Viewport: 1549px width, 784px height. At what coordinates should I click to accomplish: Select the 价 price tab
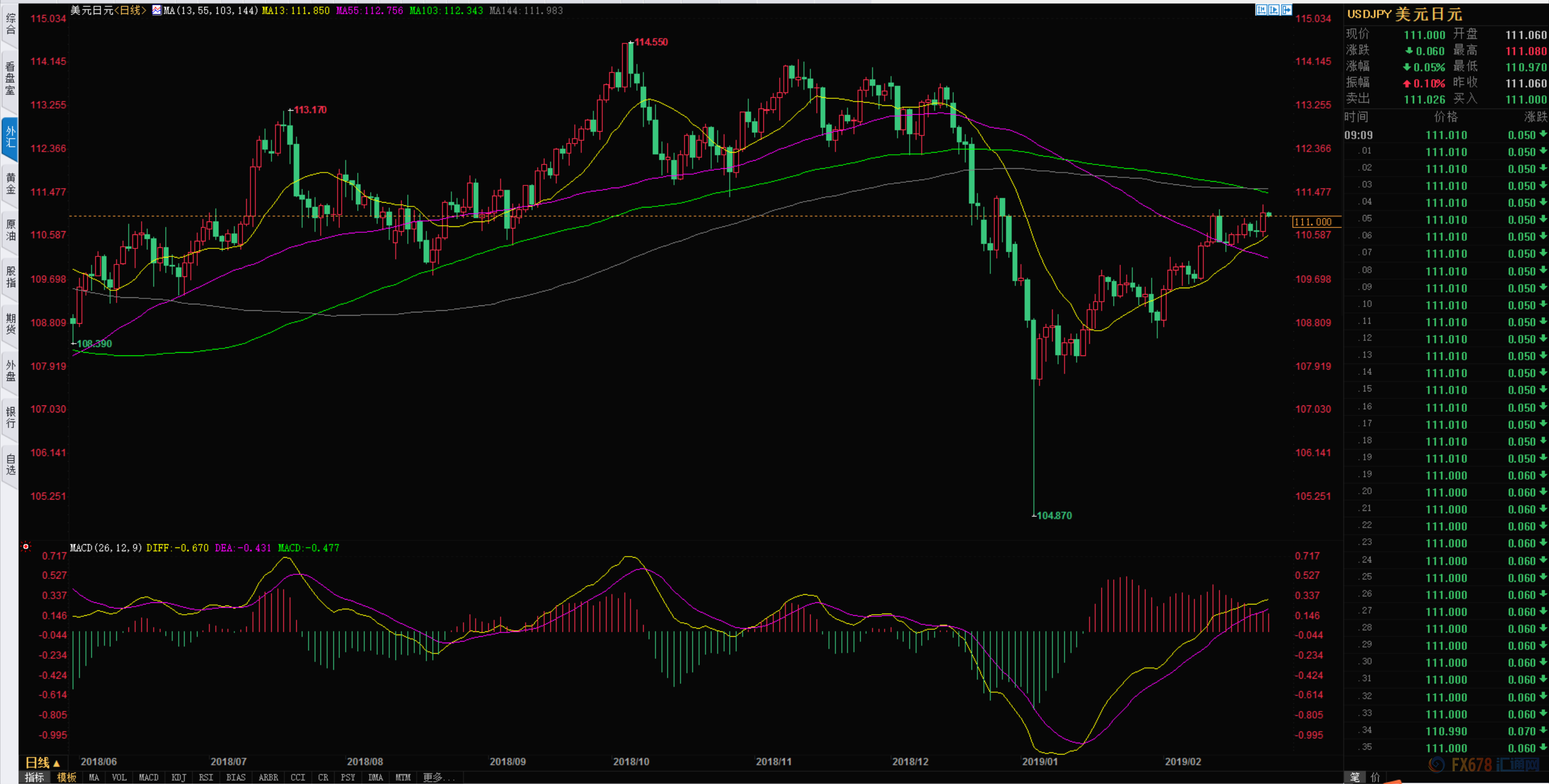pos(1375,778)
